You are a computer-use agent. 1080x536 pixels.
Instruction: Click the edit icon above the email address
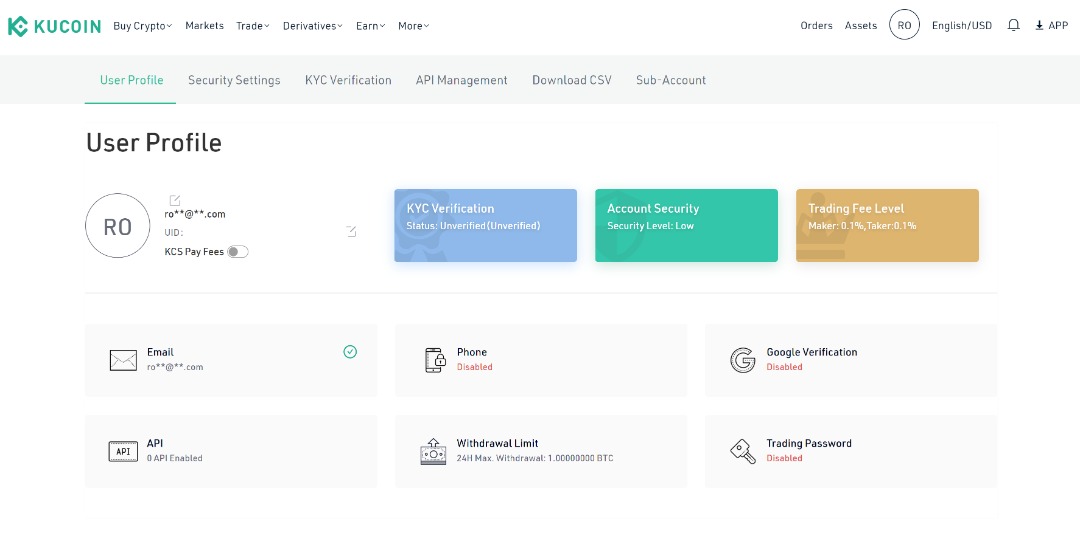[175, 200]
